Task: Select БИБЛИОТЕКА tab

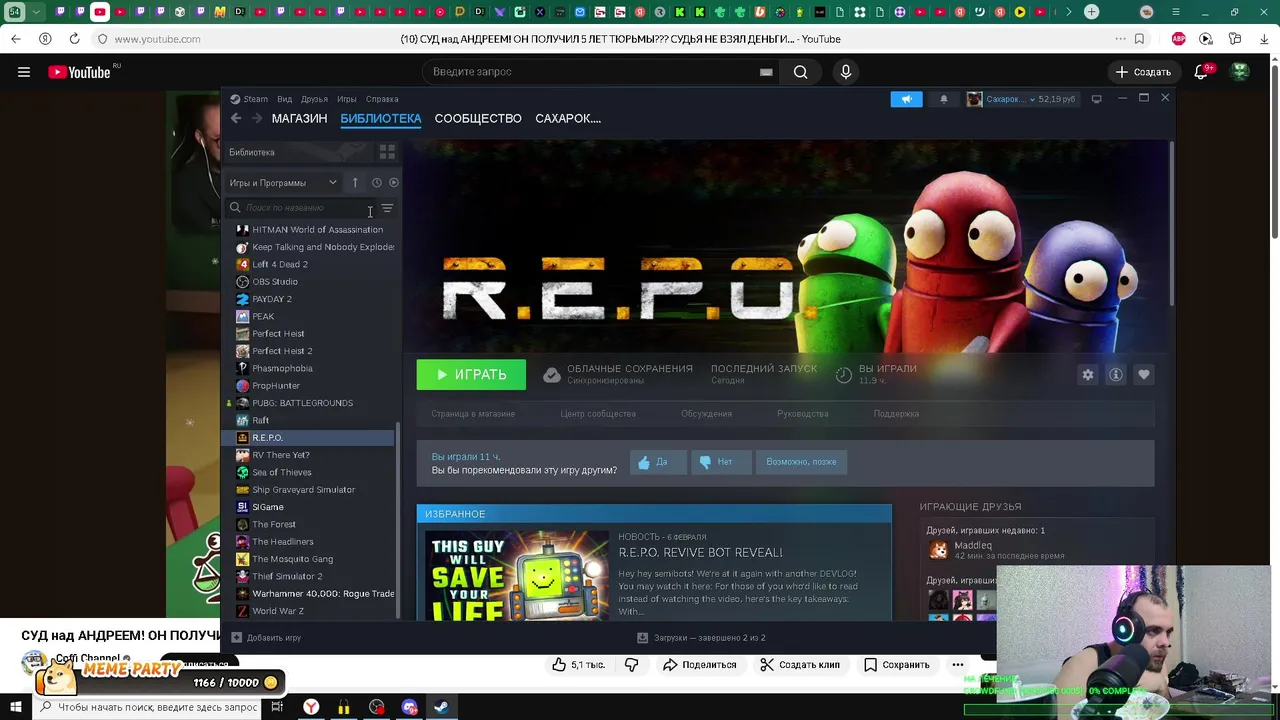Action: tap(381, 118)
